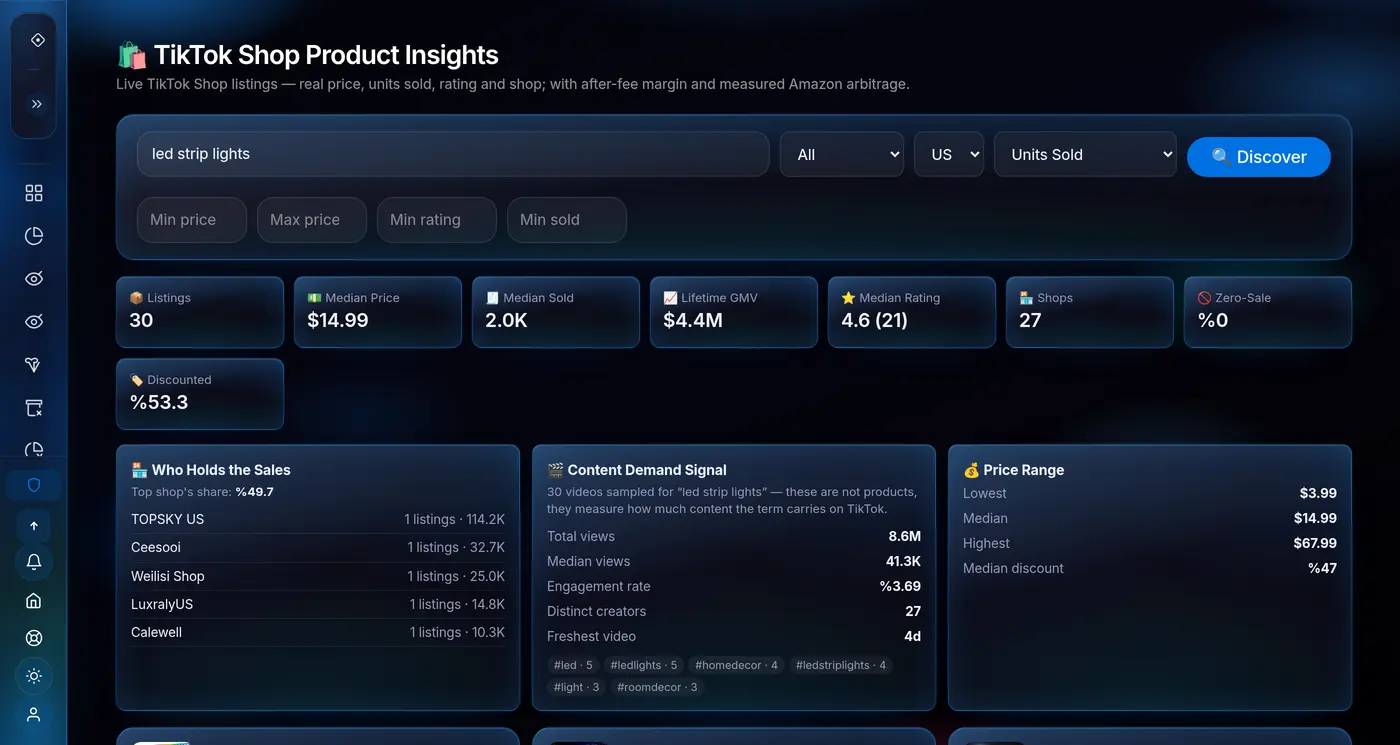The width and height of the screenshot is (1400, 745).
Task: Click the eye icon directly below the pie chart
Action: point(34,279)
